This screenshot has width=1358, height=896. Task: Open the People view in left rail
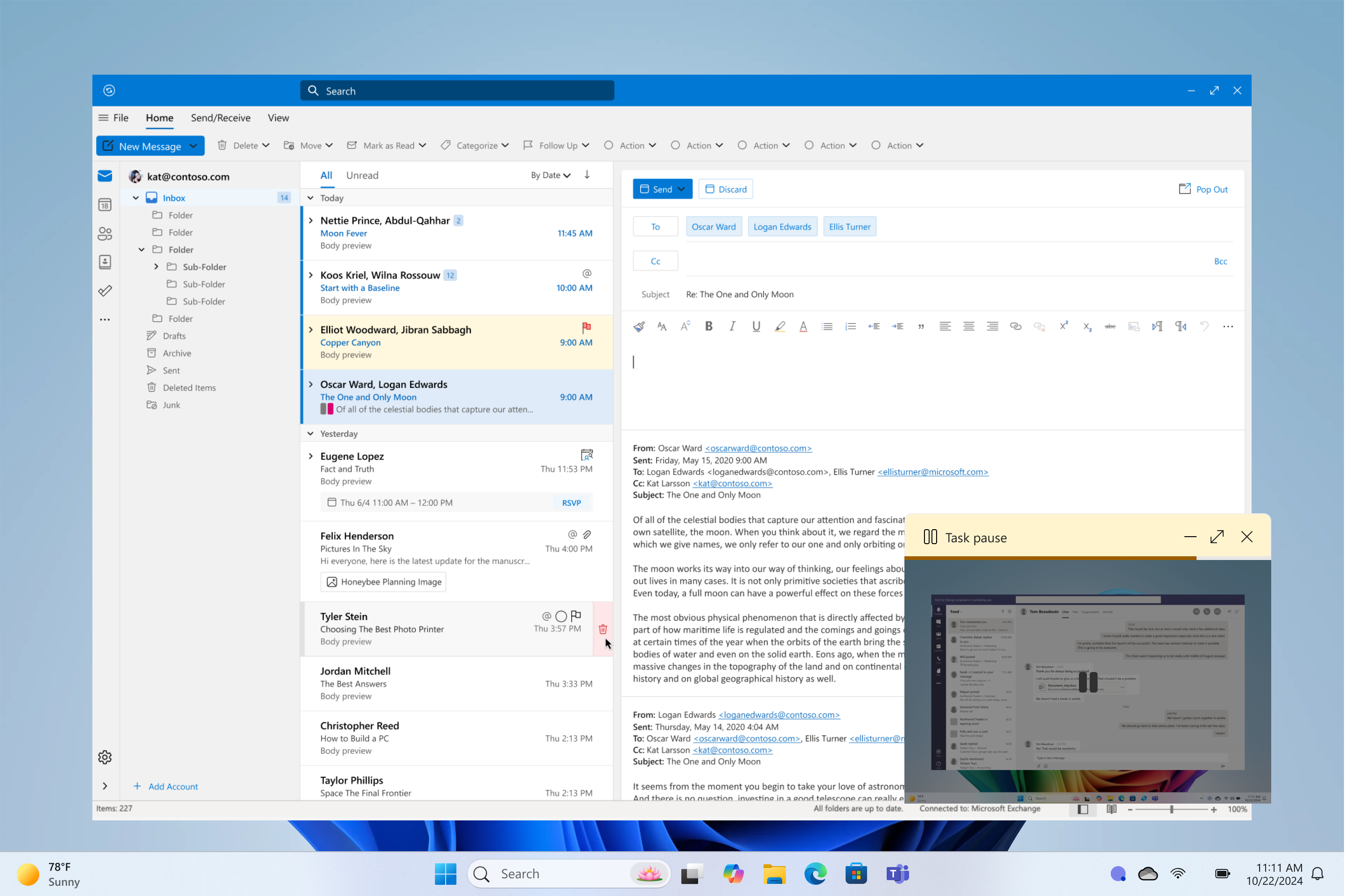coord(105,236)
